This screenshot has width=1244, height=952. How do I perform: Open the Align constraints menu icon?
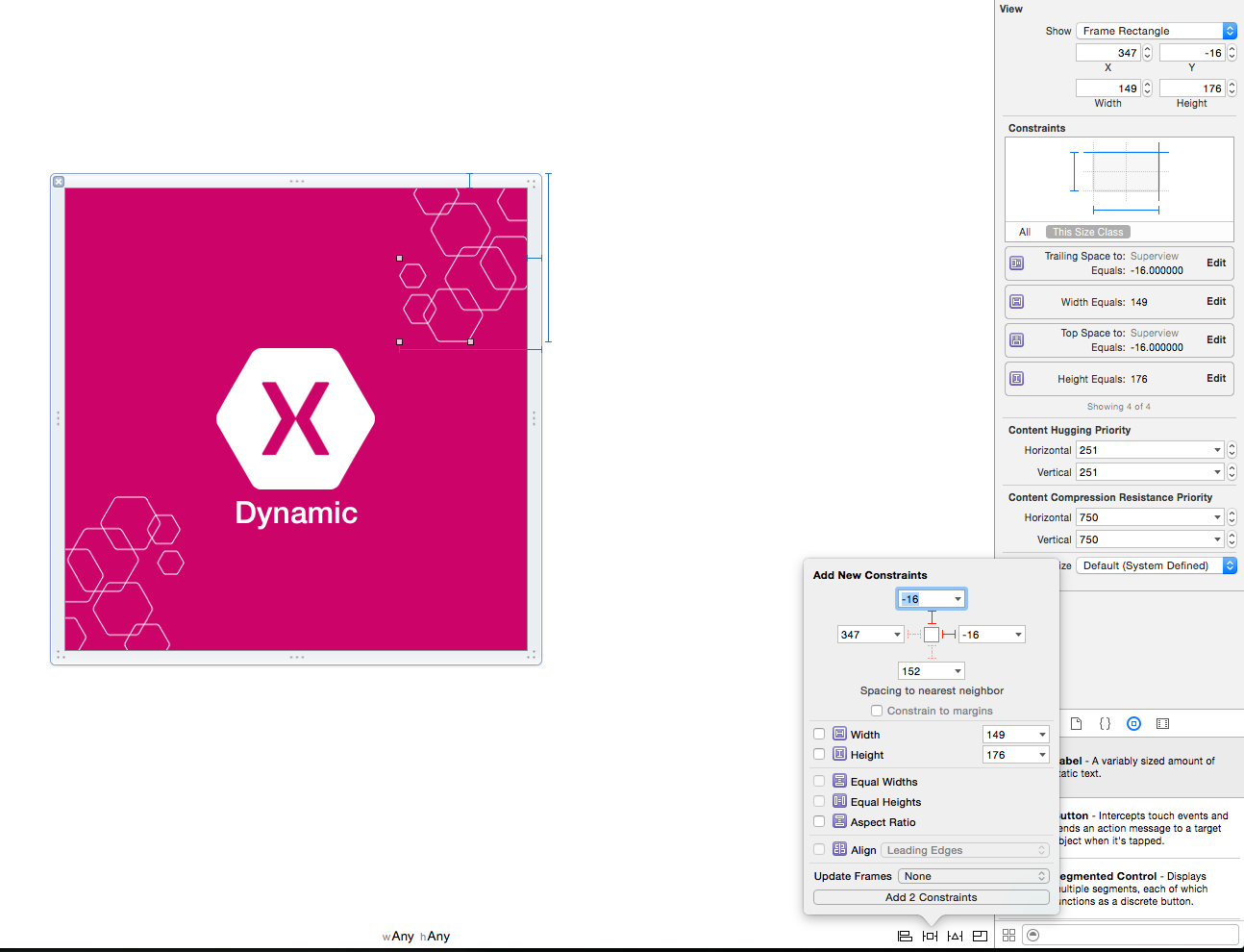pyautogui.click(x=905, y=935)
